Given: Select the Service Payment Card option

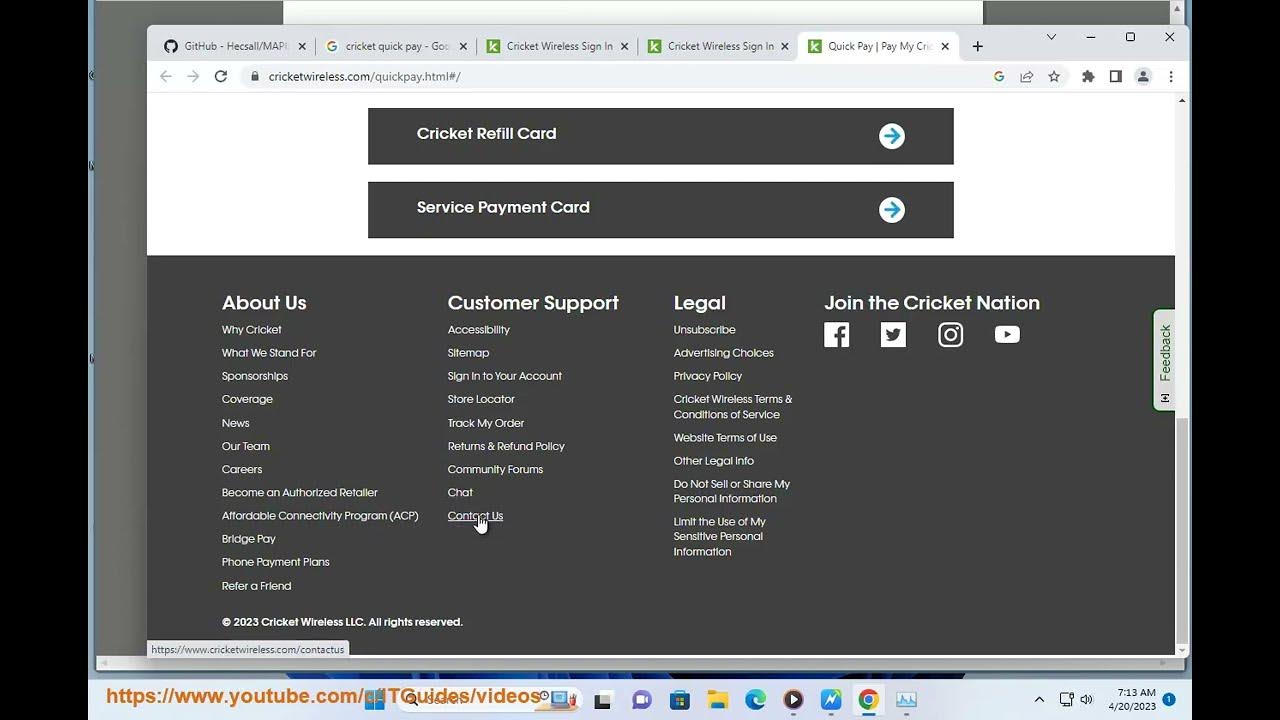Looking at the screenshot, I should (661, 210).
